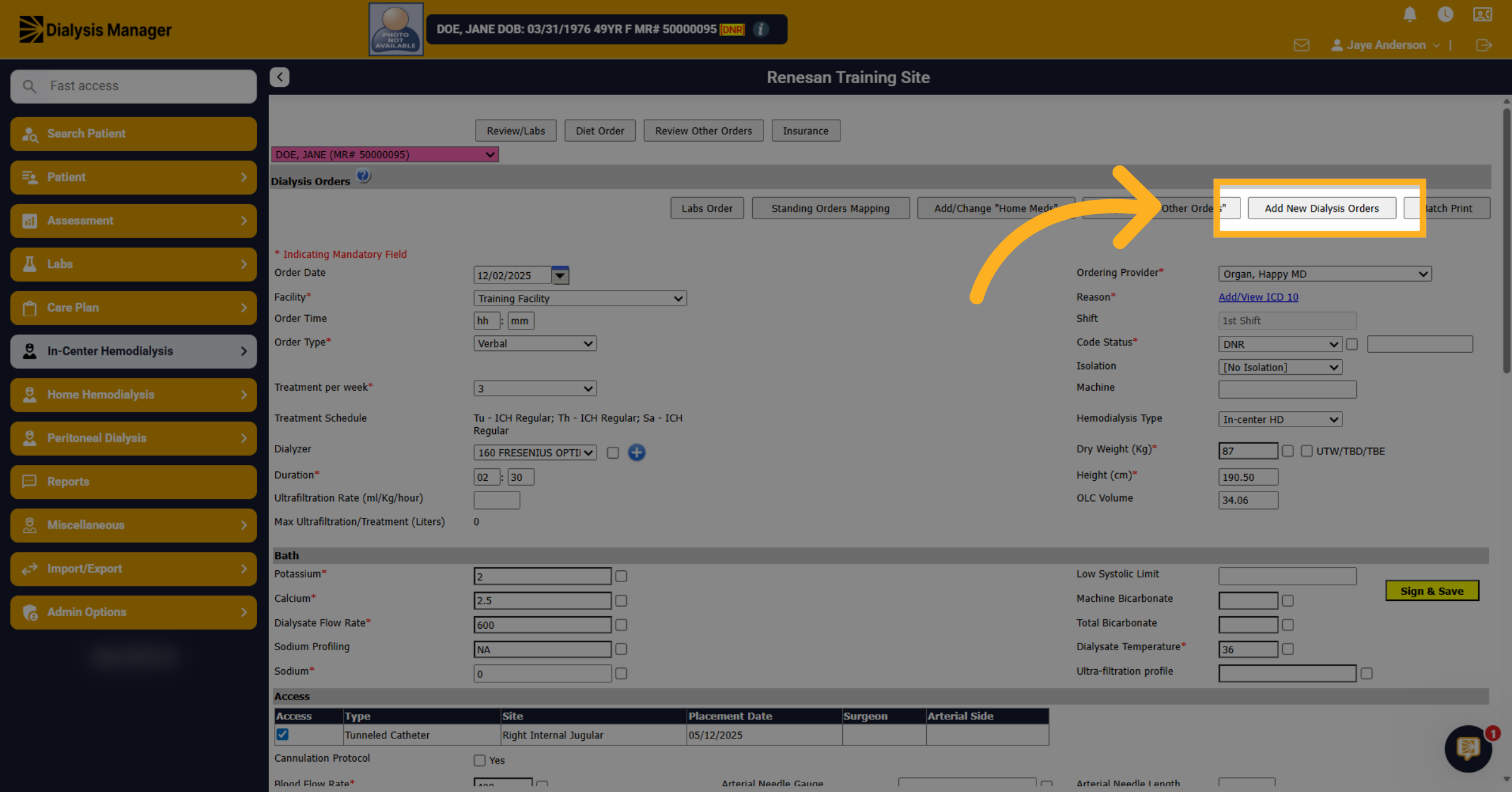Image resolution: width=1512 pixels, height=792 pixels.
Task: Toggle the Calcium row checkbox
Action: coord(621,600)
